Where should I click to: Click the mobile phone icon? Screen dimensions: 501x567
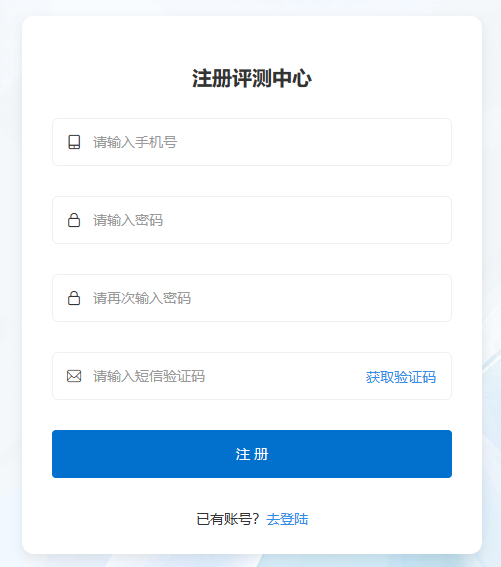click(x=74, y=142)
